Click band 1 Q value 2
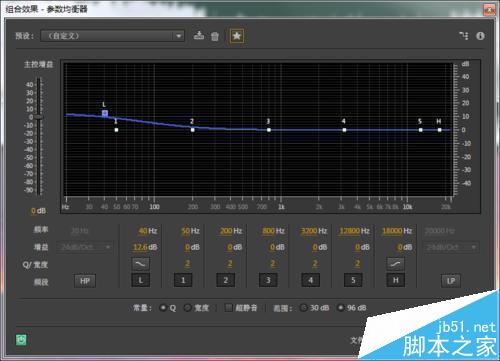500x361 pixels. tap(188, 264)
